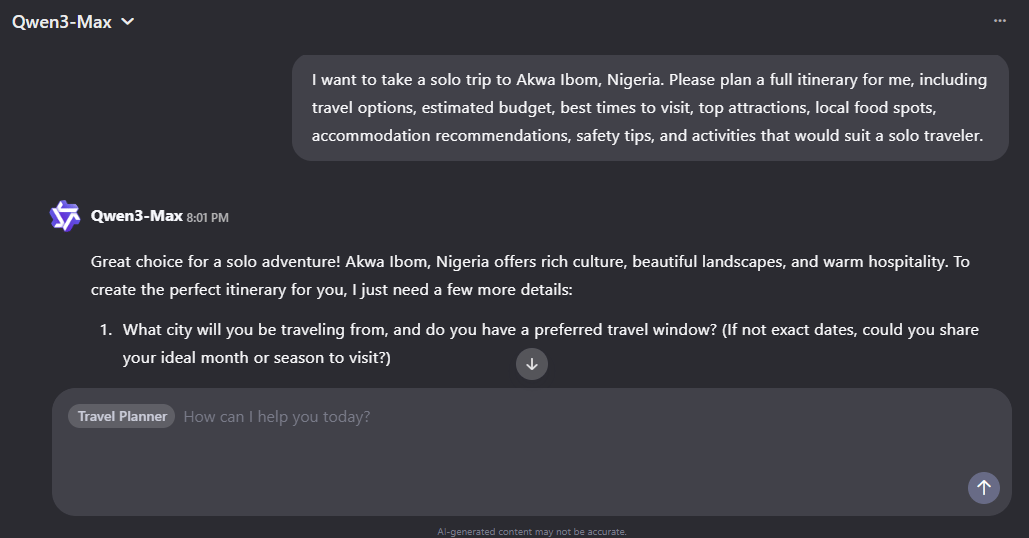Click the scroll-to-bottom down arrow
Viewport: 1029px width, 538px height.
532,364
